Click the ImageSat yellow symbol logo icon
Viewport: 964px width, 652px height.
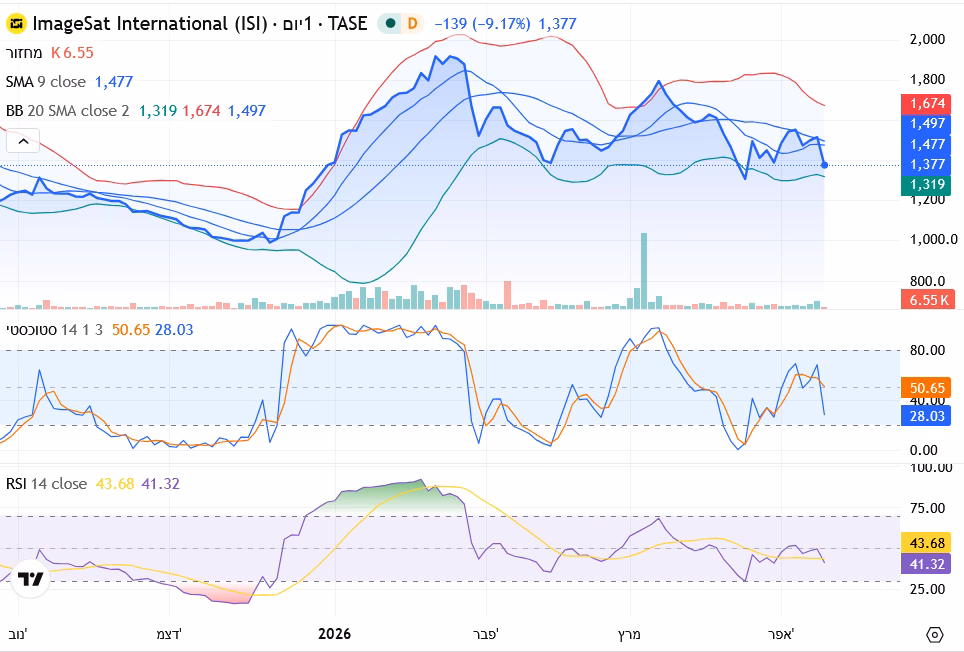pos(16,23)
